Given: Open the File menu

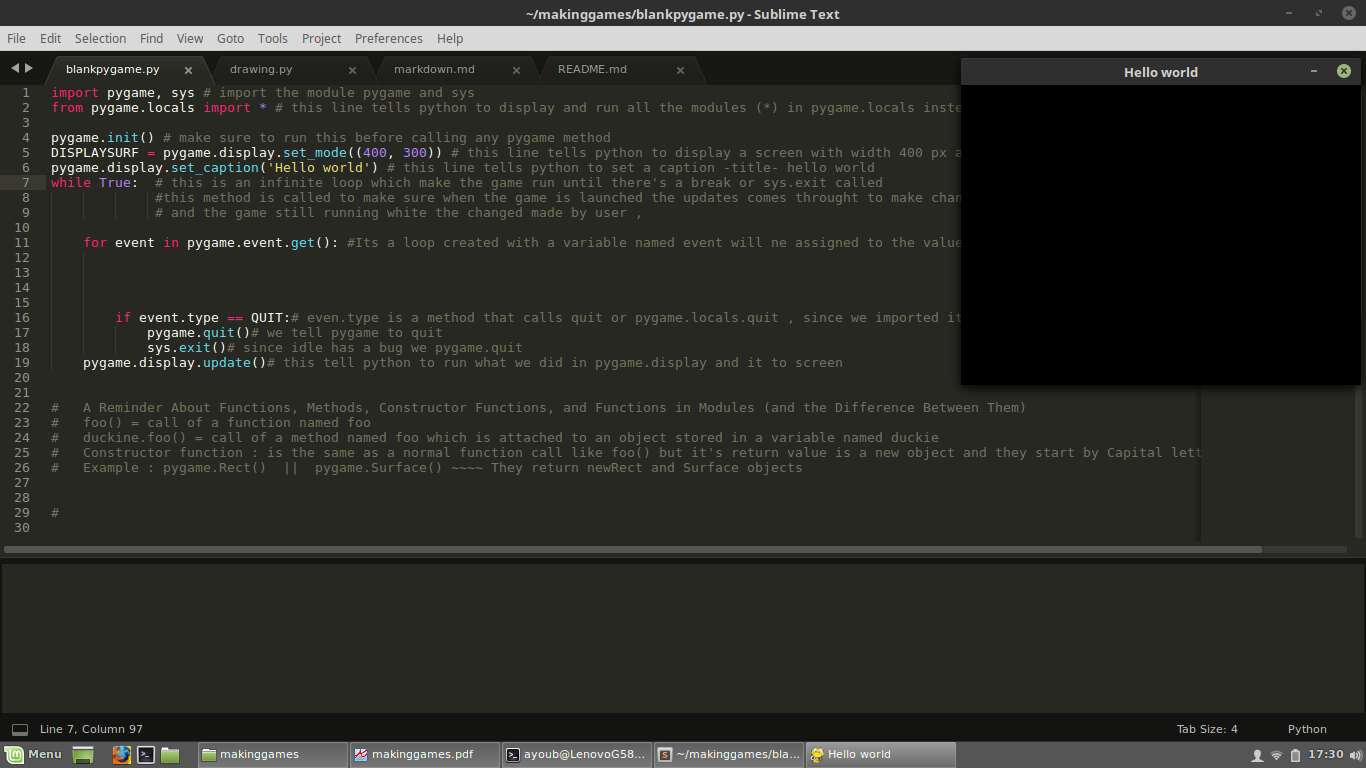Looking at the screenshot, I should pos(16,38).
